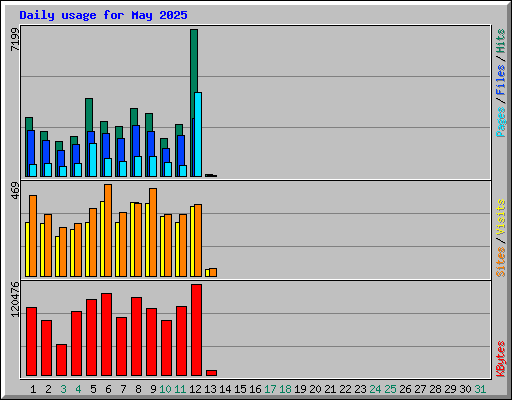The height and width of the screenshot is (400, 512).
Task: Click the x-axis day label 14
Action: [x=225, y=389]
